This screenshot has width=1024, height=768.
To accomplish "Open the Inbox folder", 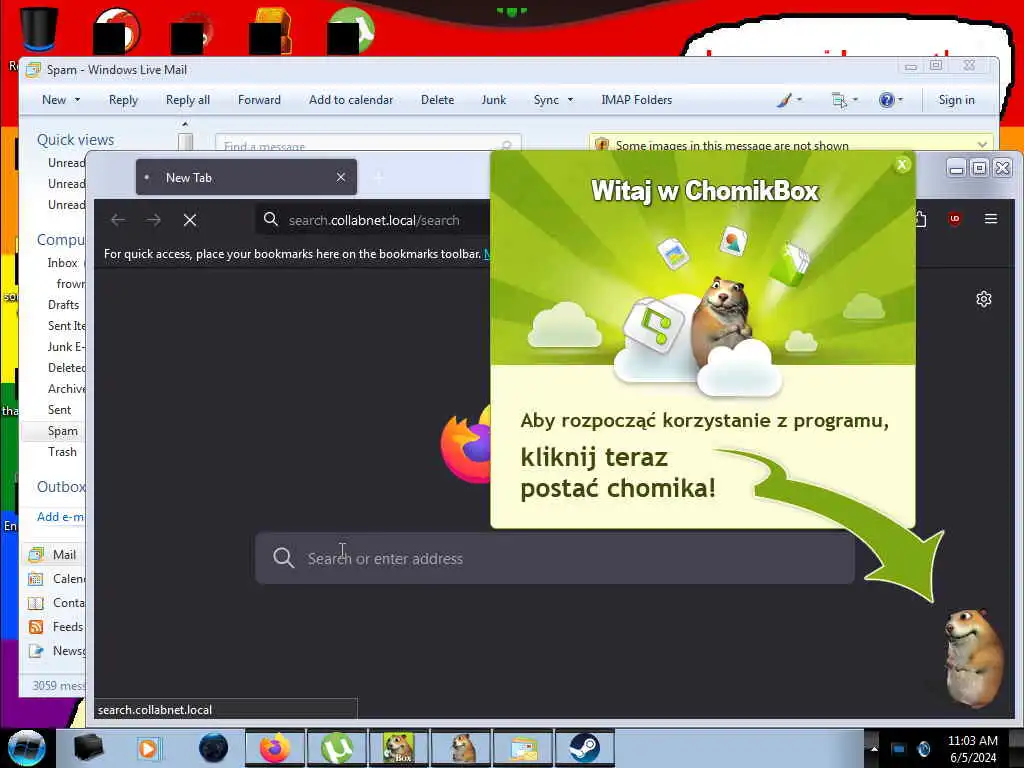I will click(x=62, y=263).
